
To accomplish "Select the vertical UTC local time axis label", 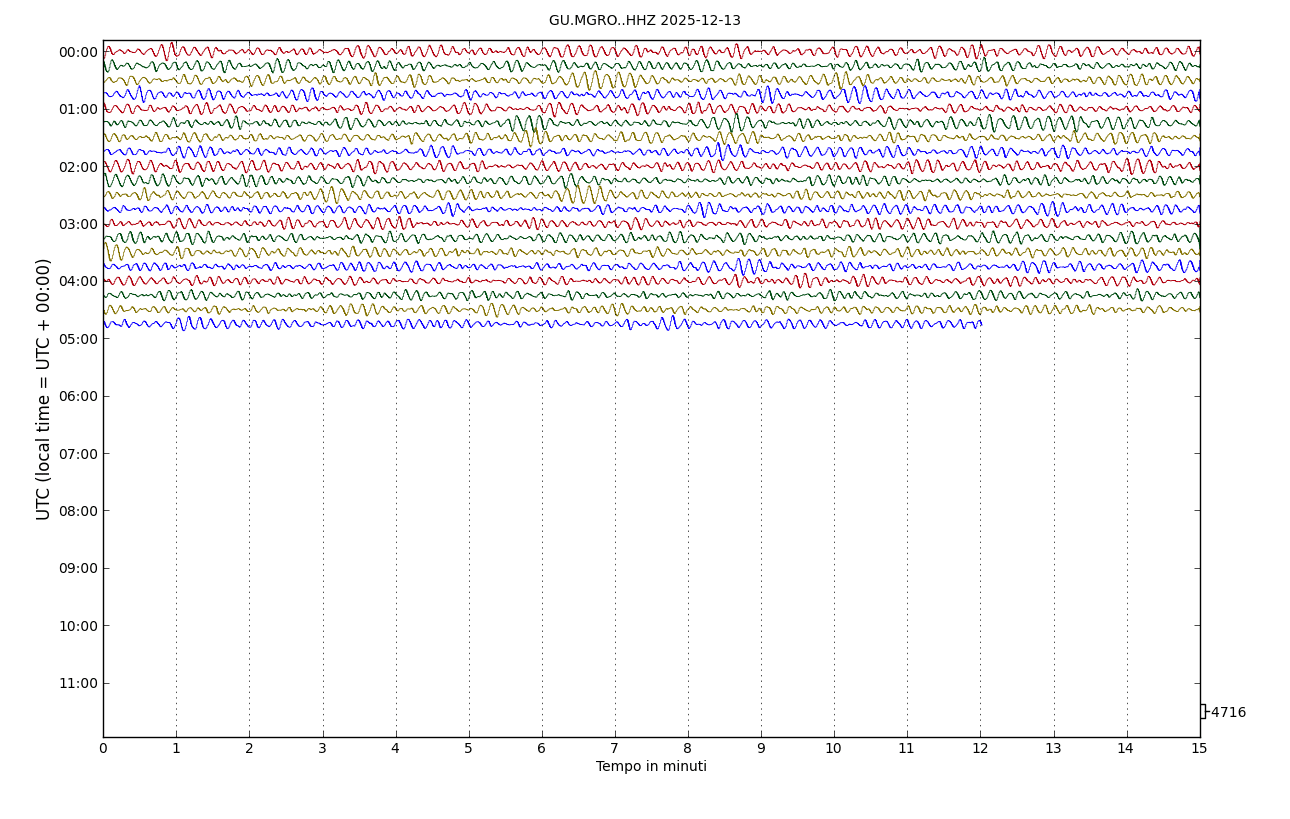I will click(x=44, y=389).
